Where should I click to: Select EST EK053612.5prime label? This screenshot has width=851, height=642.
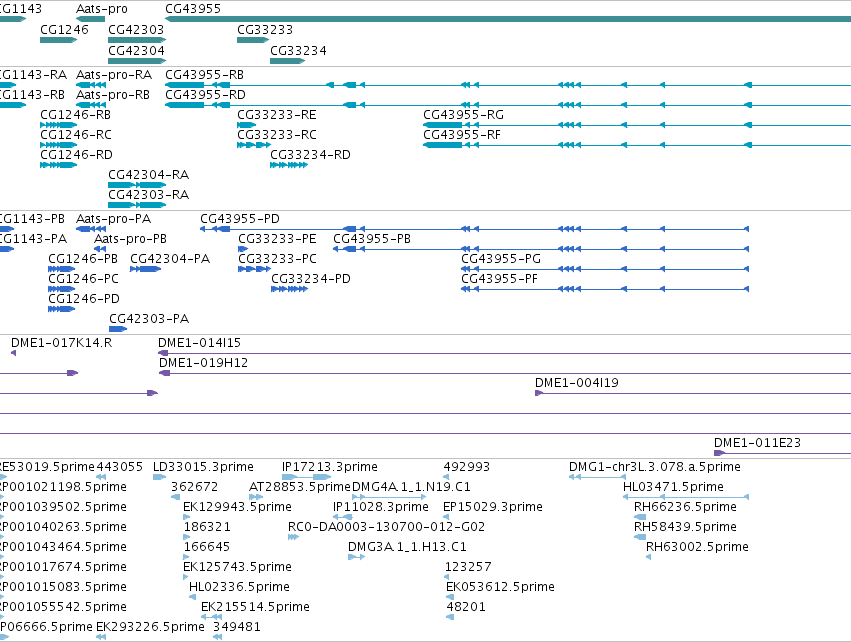500,587
